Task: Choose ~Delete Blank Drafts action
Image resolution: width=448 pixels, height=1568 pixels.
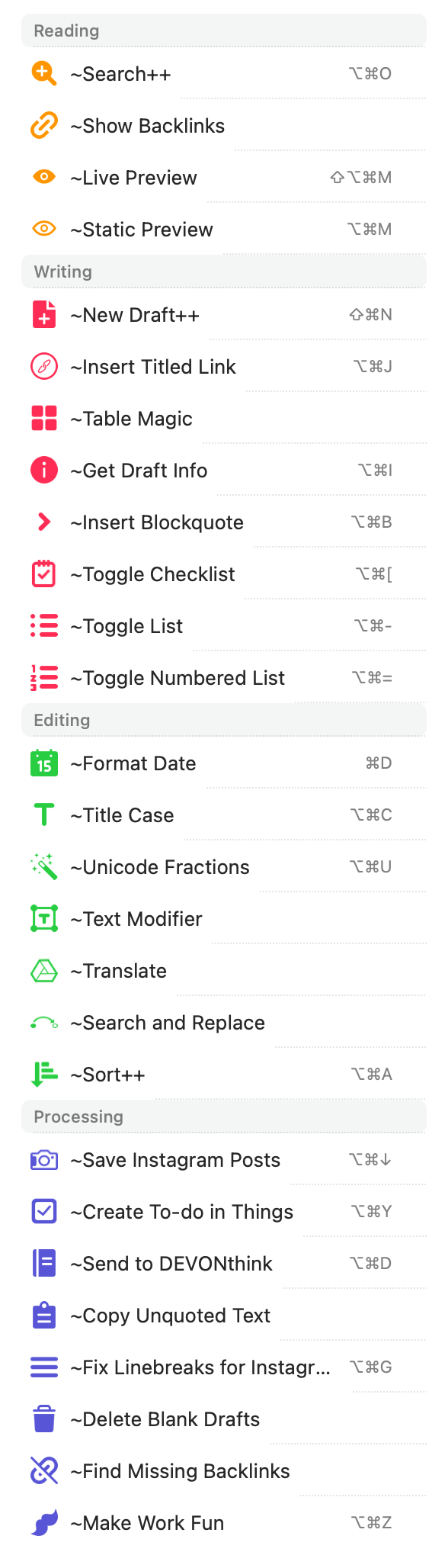Action: (224, 1419)
